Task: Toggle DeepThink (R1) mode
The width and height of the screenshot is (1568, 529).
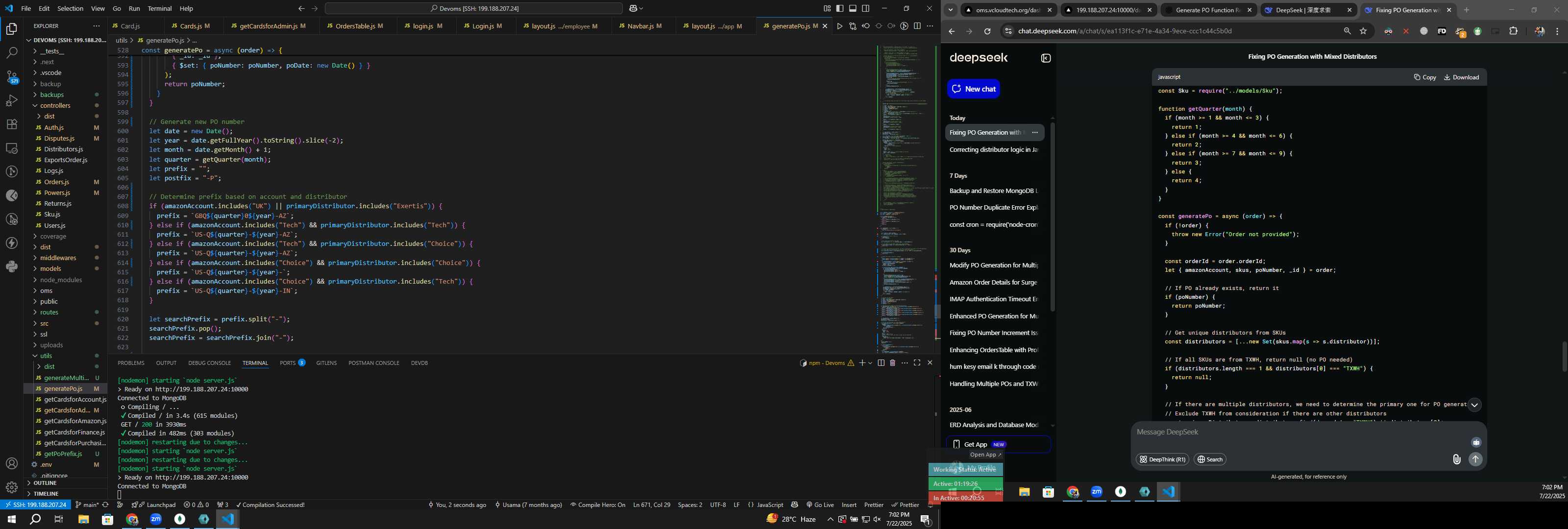Action: click(1162, 459)
